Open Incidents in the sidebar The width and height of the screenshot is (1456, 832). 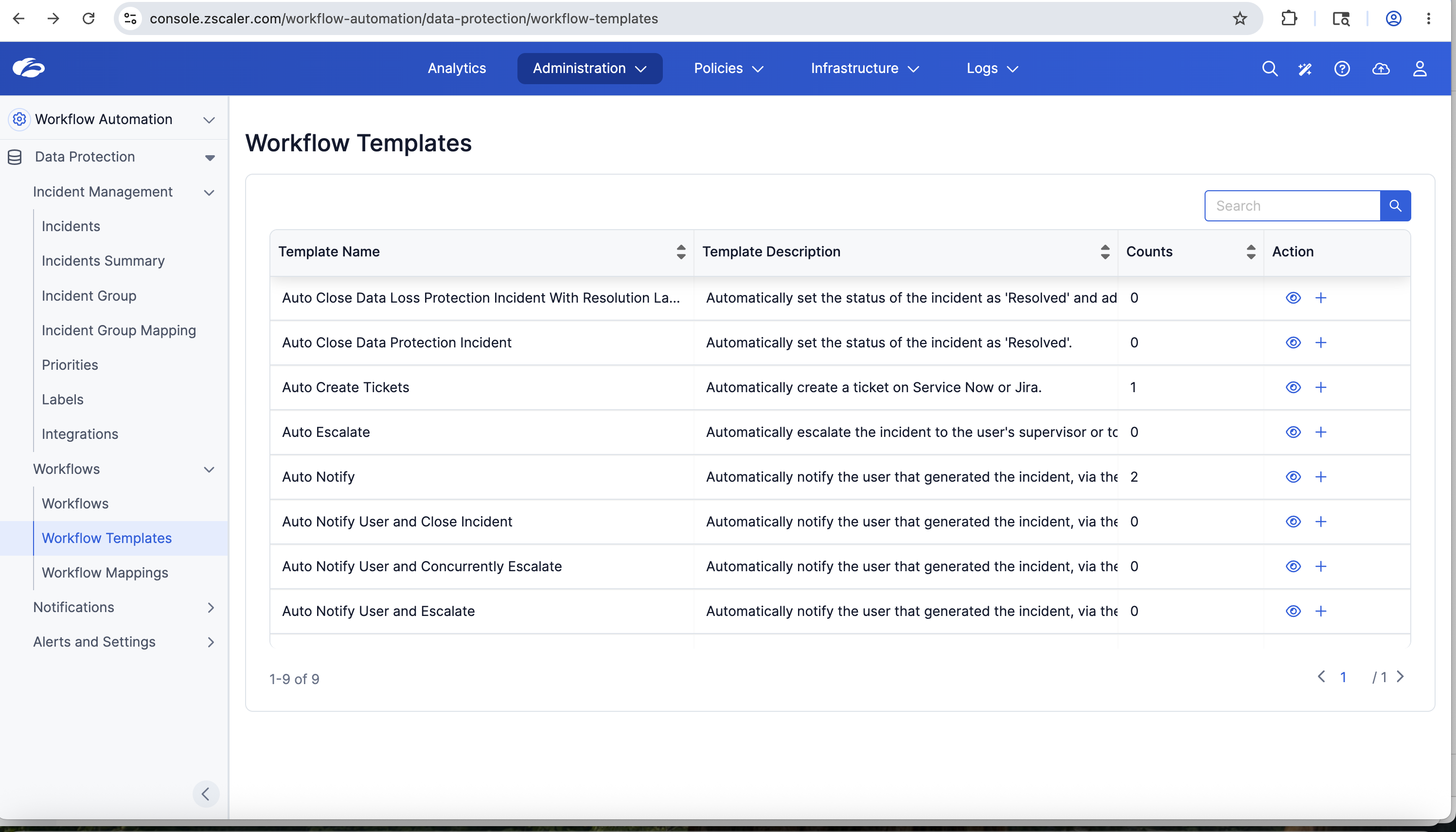tap(71, 226)
